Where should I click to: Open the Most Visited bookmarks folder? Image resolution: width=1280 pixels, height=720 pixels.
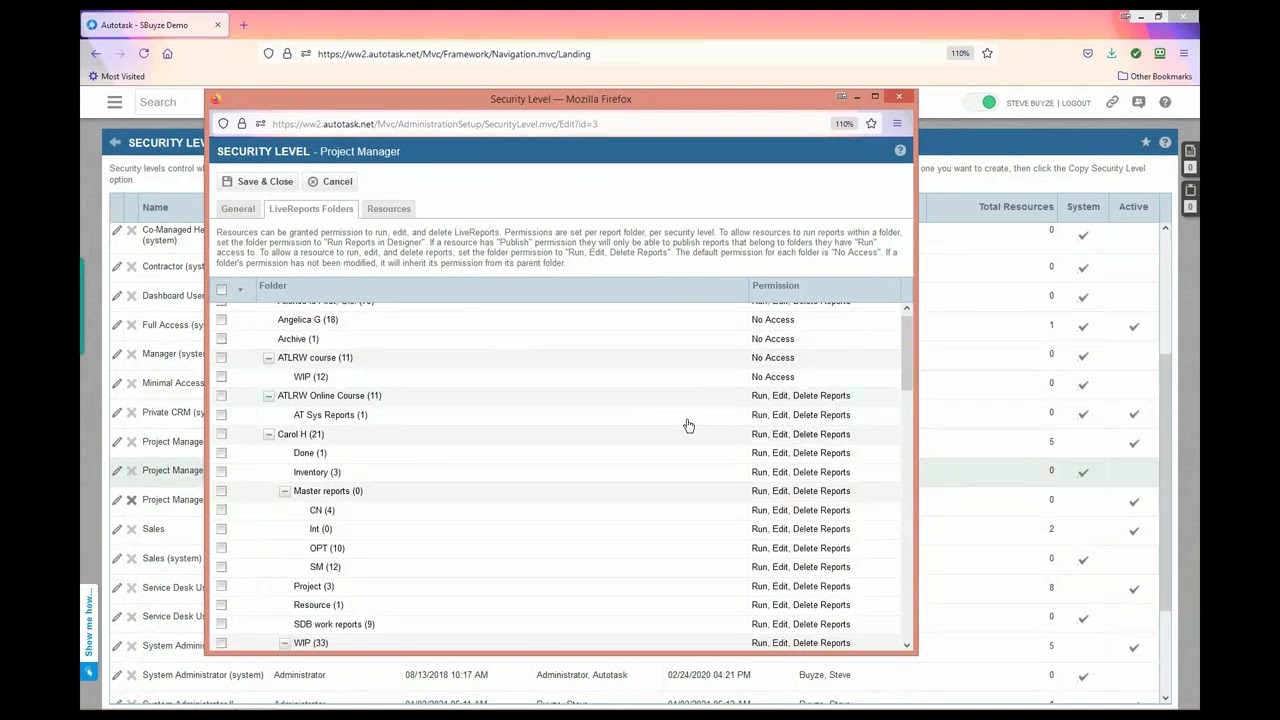(x=116, y=76)
